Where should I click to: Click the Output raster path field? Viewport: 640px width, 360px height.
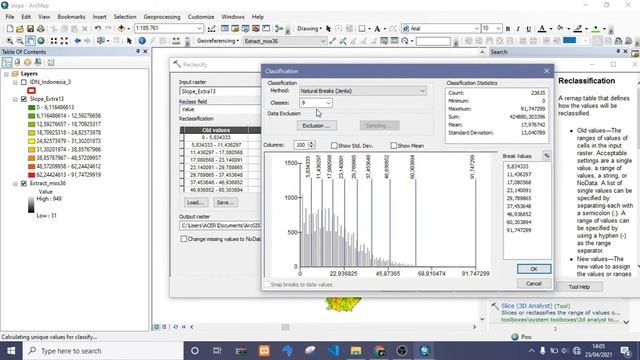(220, 225)
